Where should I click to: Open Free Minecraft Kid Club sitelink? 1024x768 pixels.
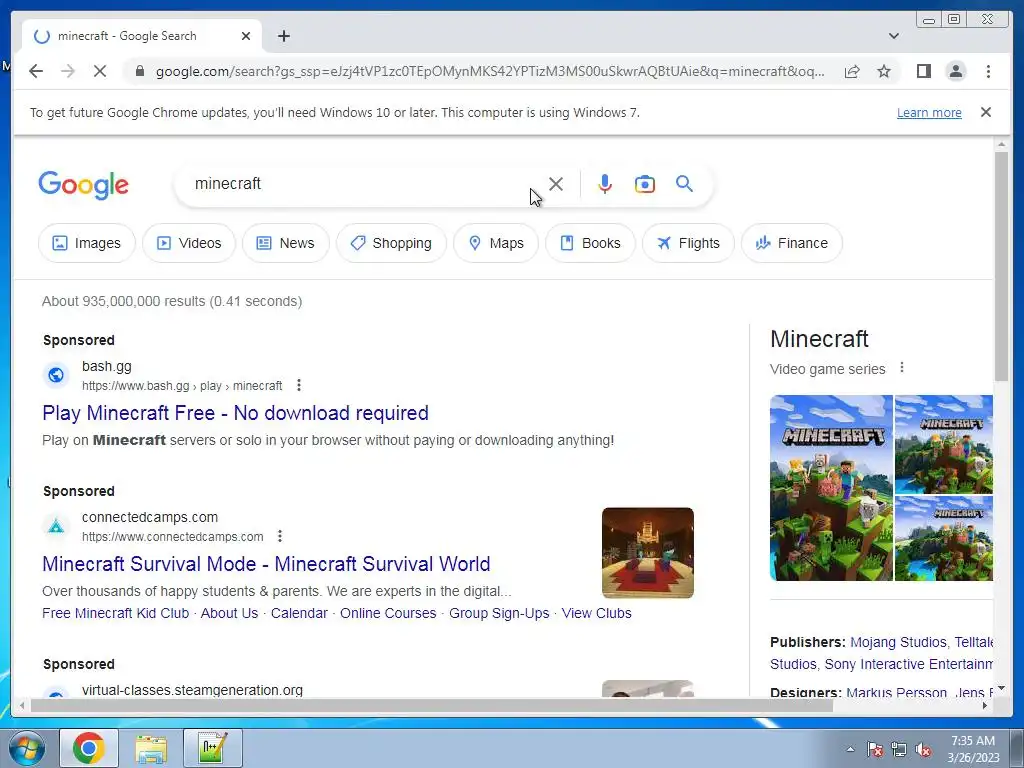(116, 613)
